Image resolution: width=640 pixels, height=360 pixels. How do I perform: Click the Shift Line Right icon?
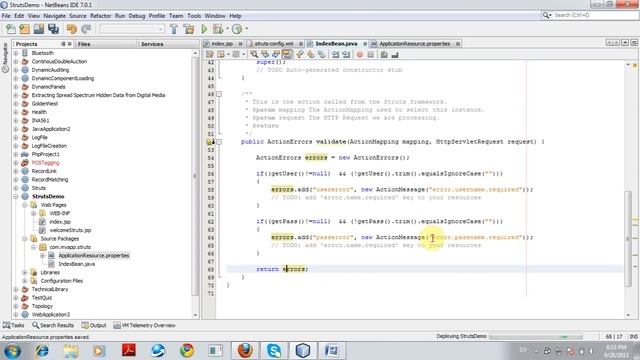pos(346,54)
